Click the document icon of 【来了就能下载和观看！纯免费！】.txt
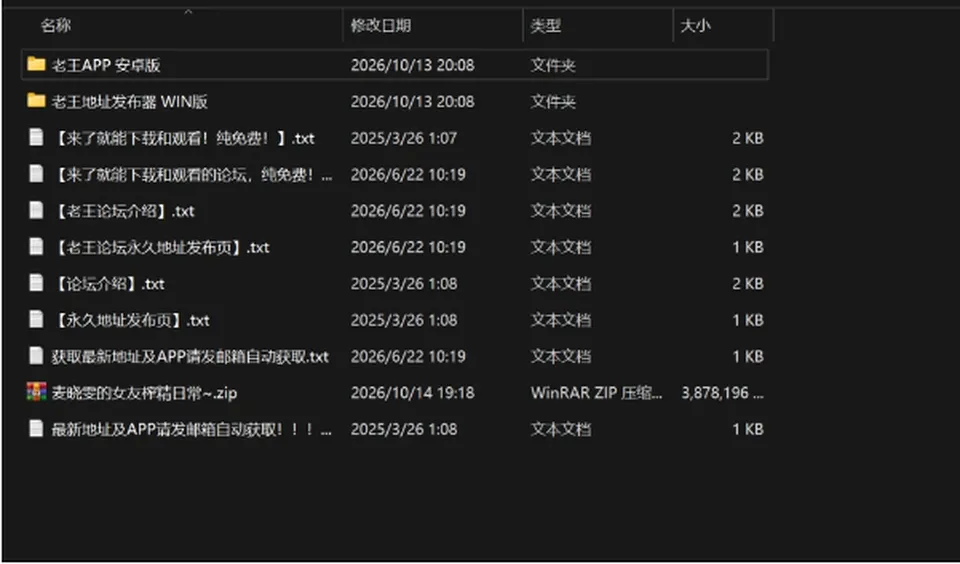960x564 pixels. 36,137
